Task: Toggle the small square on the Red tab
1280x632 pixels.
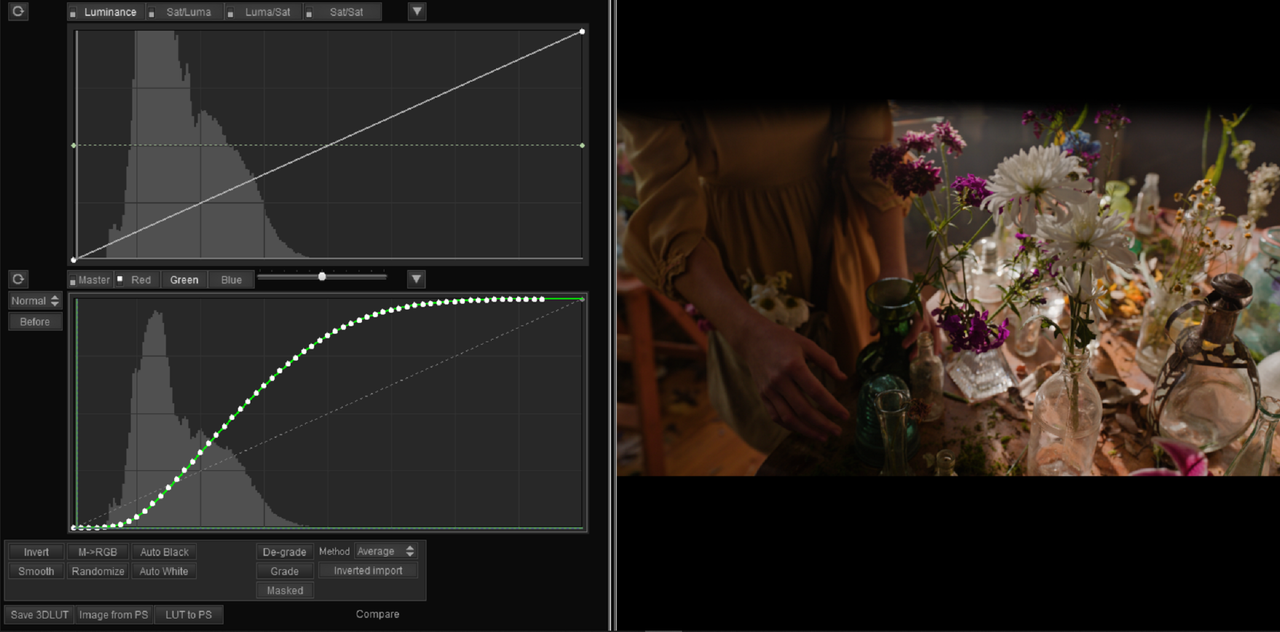Action: [x=120, y=280]
